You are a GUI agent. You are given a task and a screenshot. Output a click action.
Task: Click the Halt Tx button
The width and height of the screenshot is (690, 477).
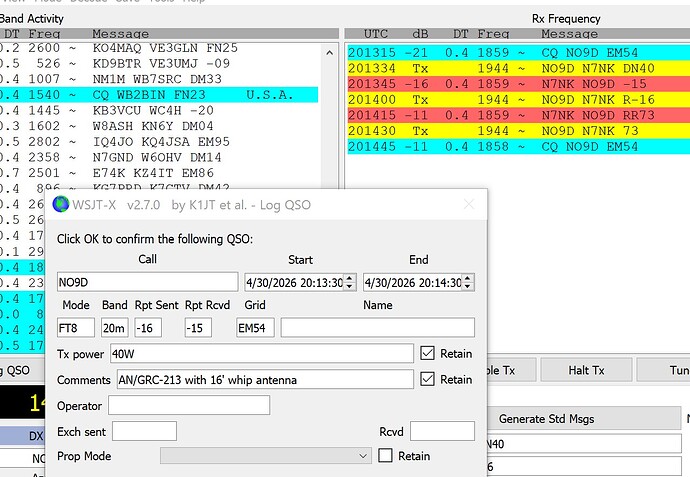[586, 370]
